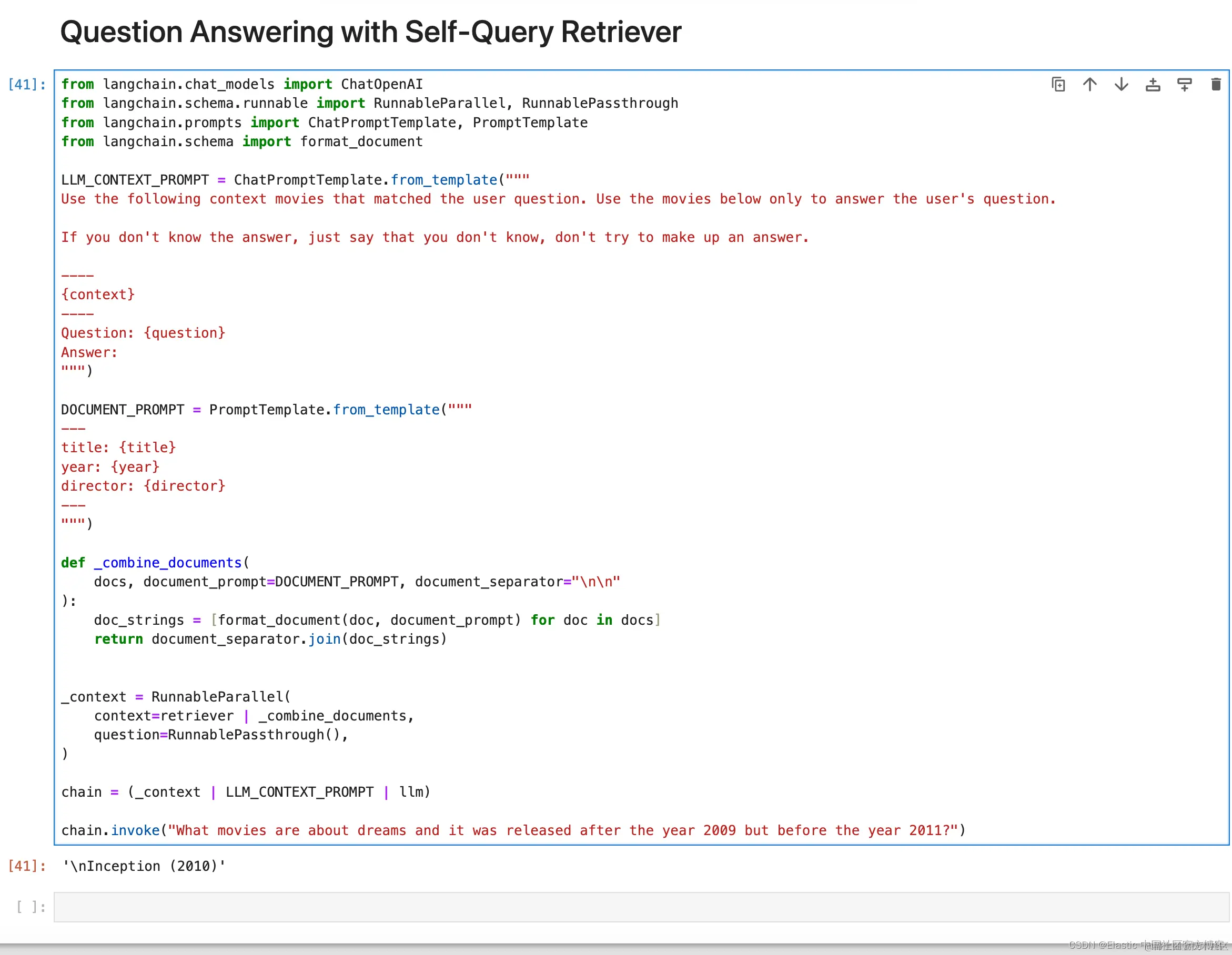Move the cell up

coord(1090,85)
